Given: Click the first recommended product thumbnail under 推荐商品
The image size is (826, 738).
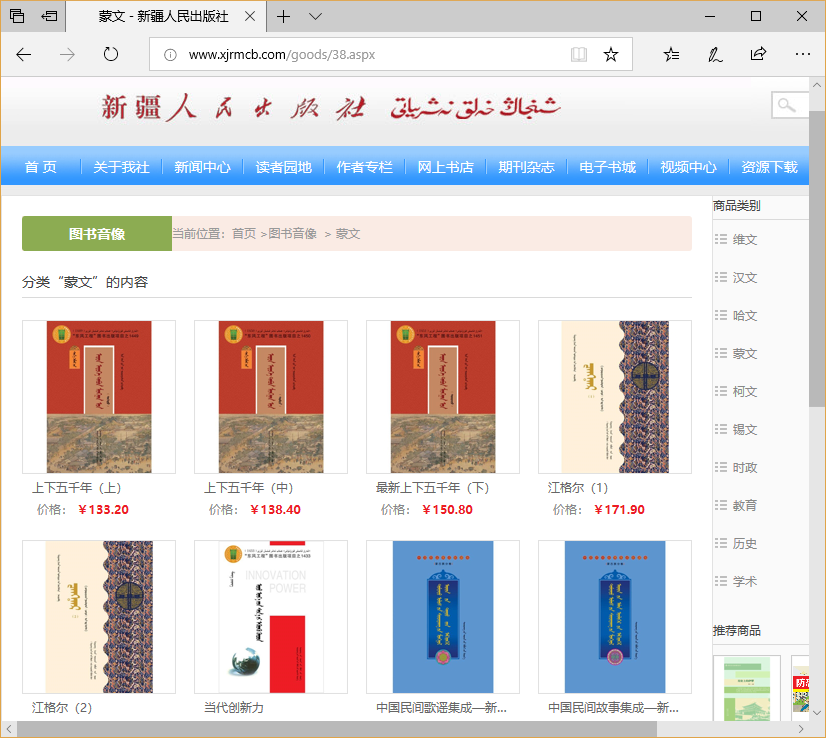Looking at the screenshot, I should pyautogui.click(x=746, y=687).
